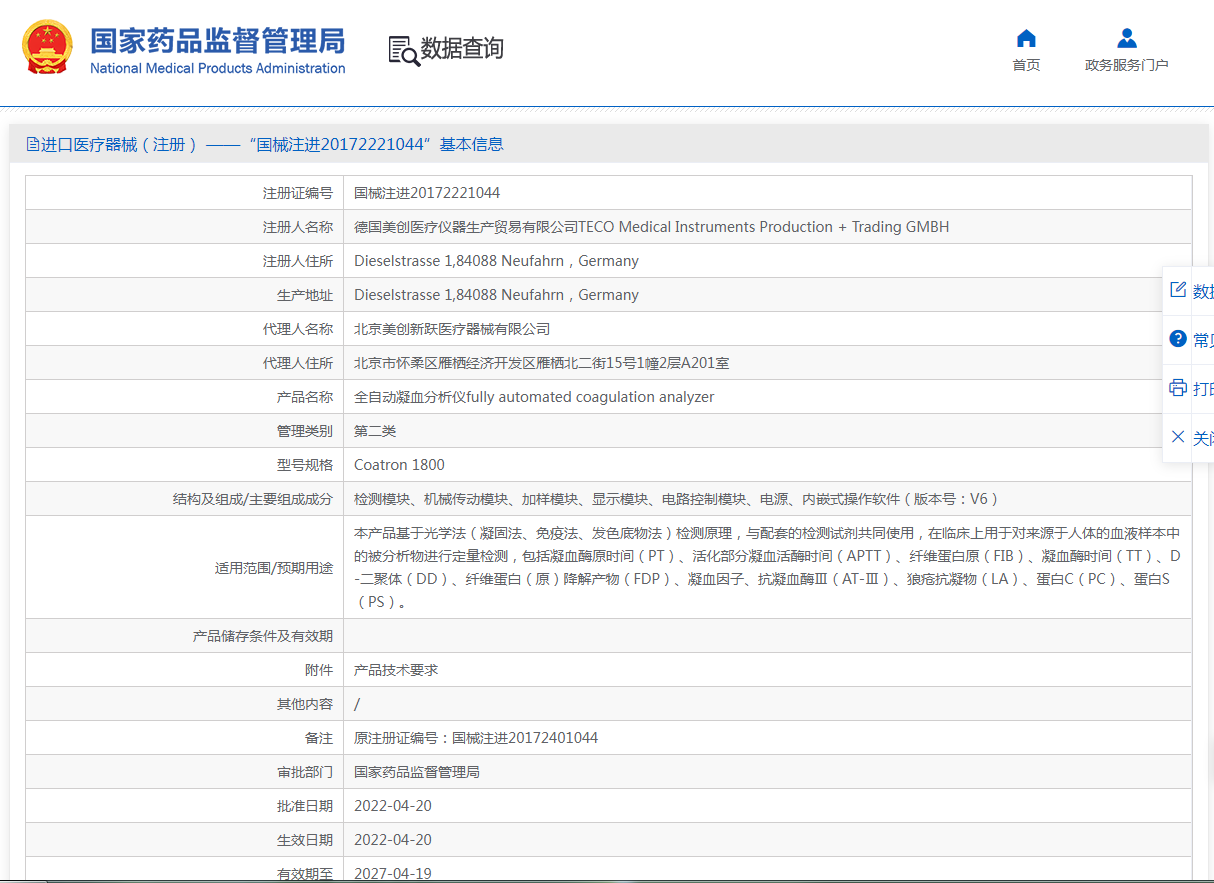Click 管理类别 label cell
The width and height of the screenshot is (1214, 883).
(184, 431)
